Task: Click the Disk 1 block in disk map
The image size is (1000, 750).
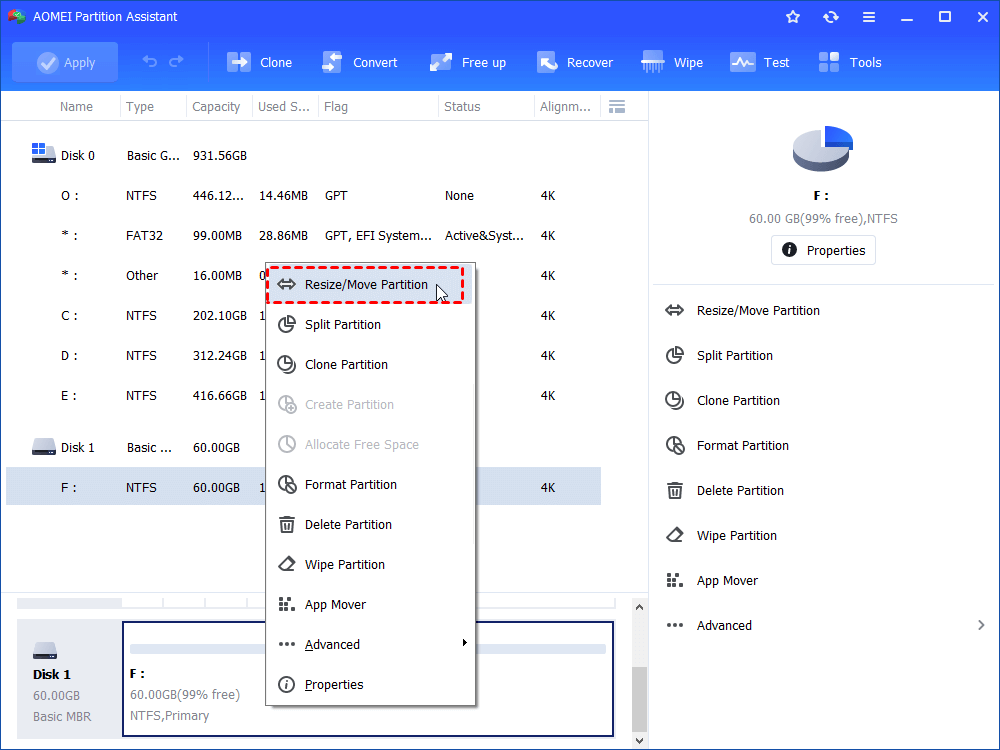Action: click(70, 679)
